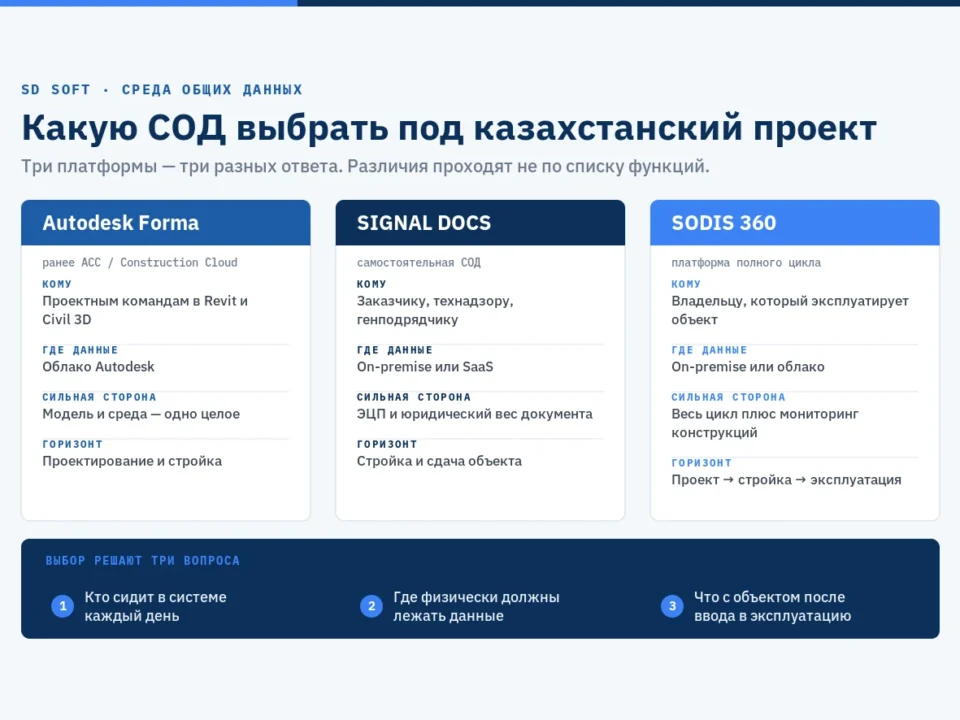Click 'Проектным командам в Revit и Civil 3D'
This screenshot has height=720, width=960.
tap(145, 310)
